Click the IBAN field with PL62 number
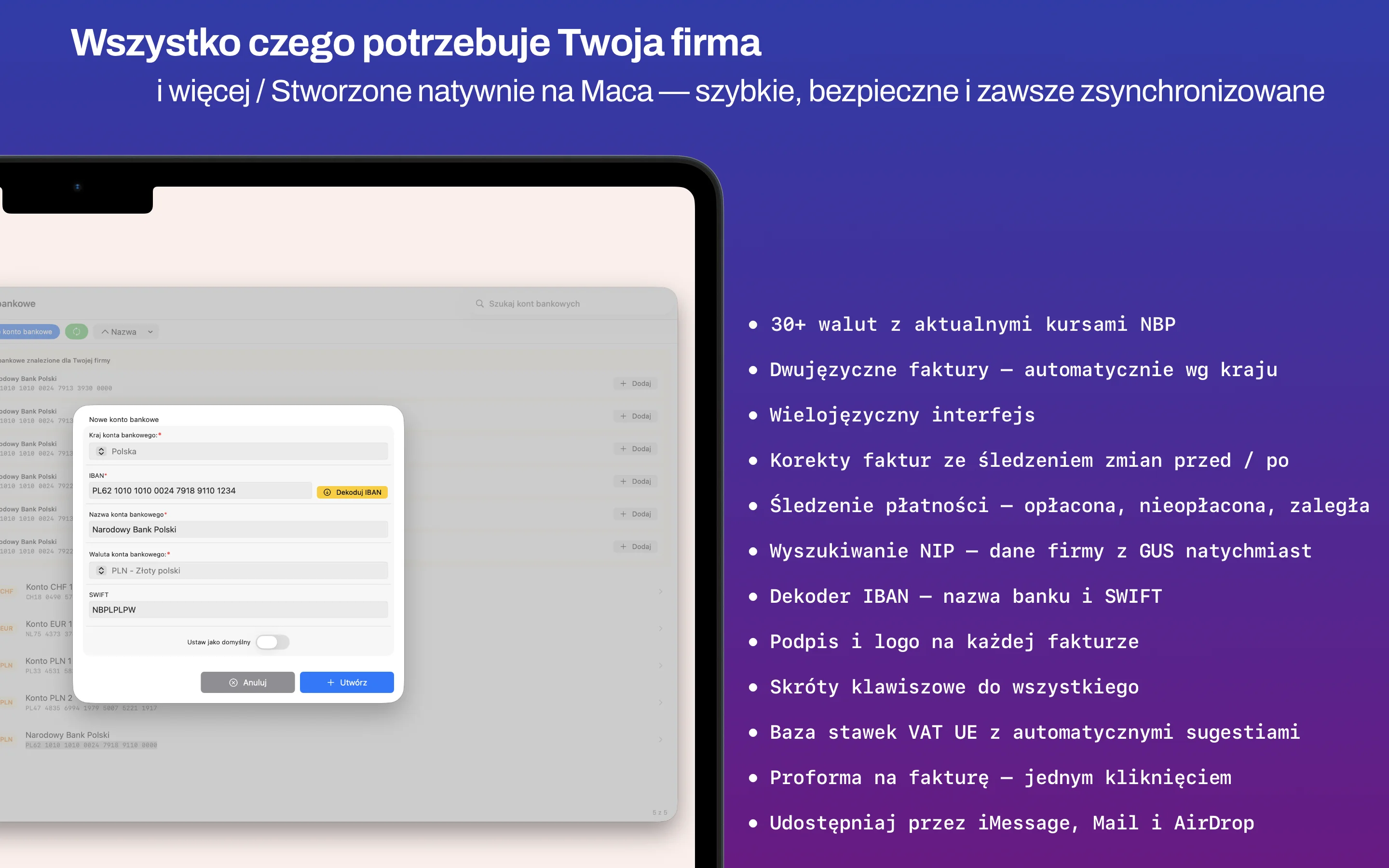Screen dimensions: 1389x868 click(200, 491)
